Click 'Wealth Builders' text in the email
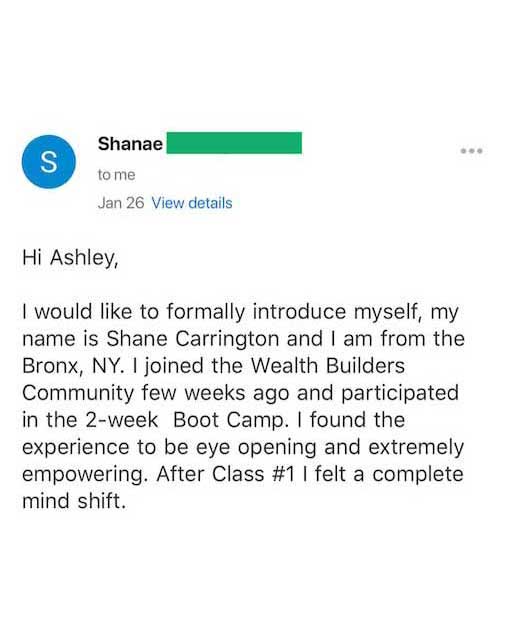 (x=327, y=366)
